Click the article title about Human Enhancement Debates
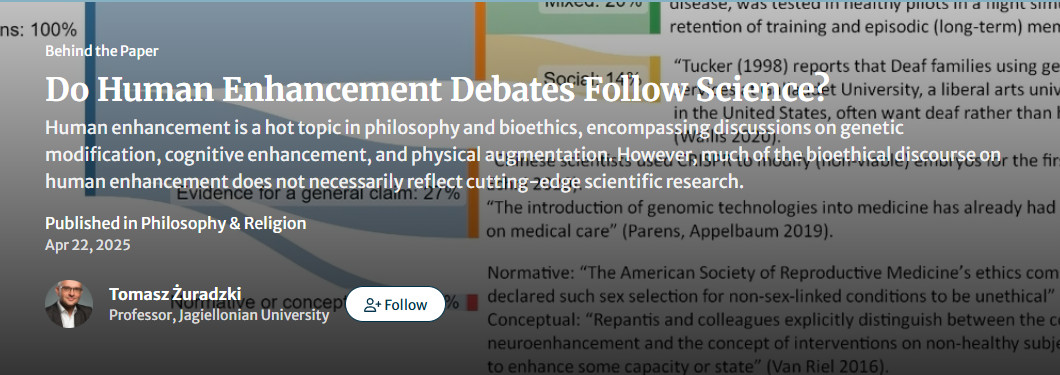Viewport: 1060px width, 375px height. pyautogui.click(x=437, y=90)
